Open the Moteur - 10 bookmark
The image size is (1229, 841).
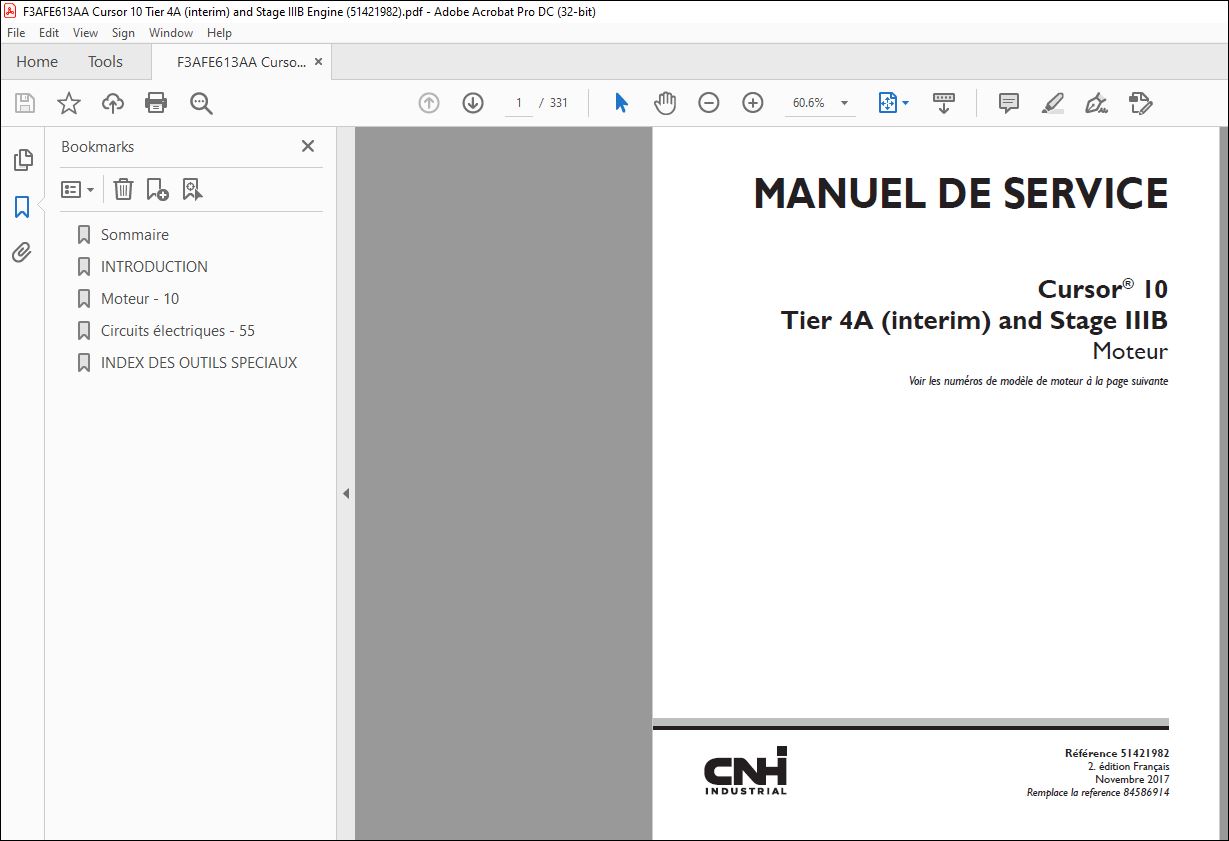point(140,299)
